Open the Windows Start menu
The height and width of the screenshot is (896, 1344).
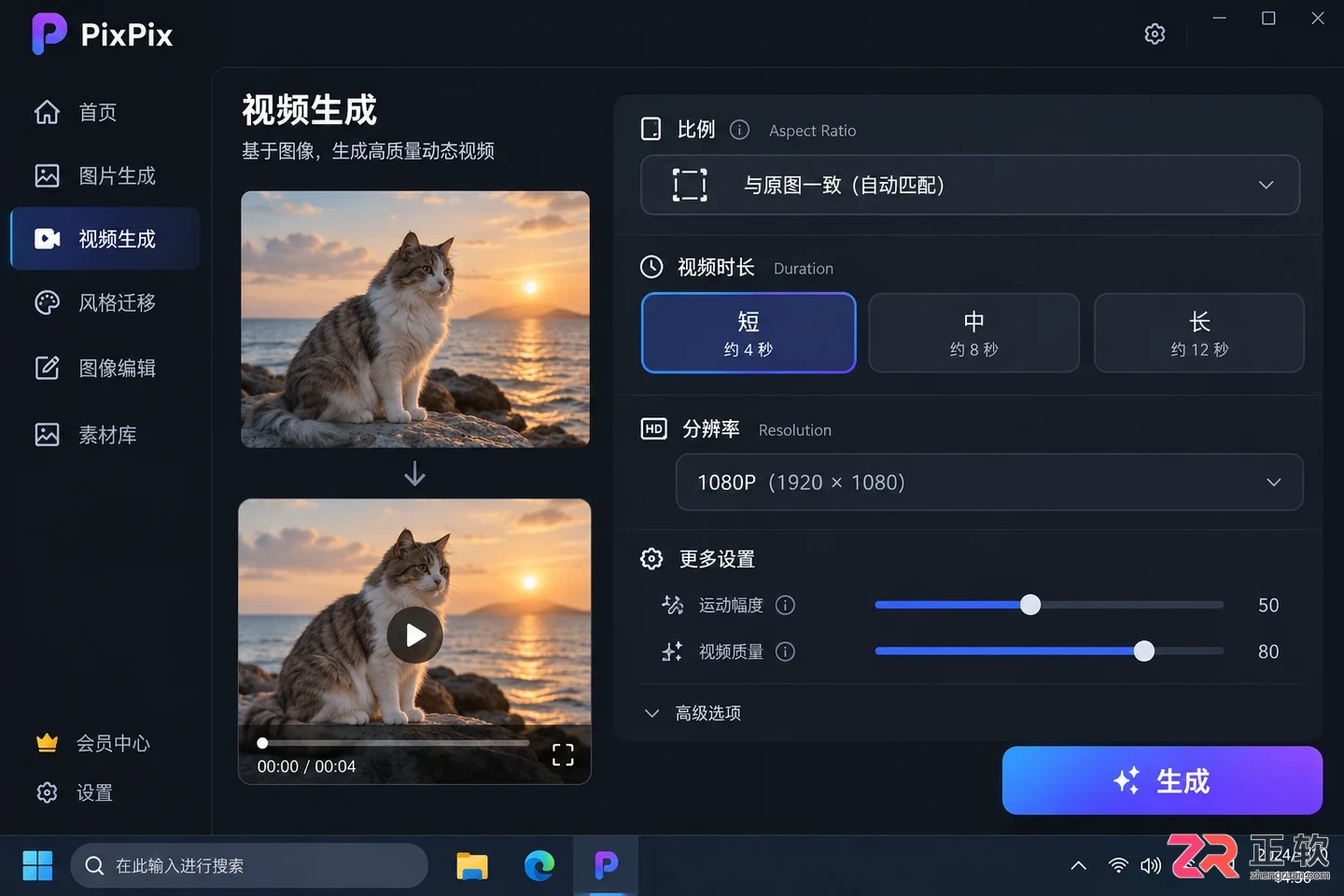click(37, 865)
